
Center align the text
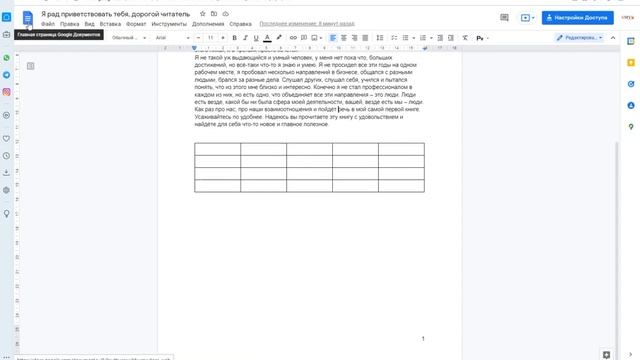(344, 38)
